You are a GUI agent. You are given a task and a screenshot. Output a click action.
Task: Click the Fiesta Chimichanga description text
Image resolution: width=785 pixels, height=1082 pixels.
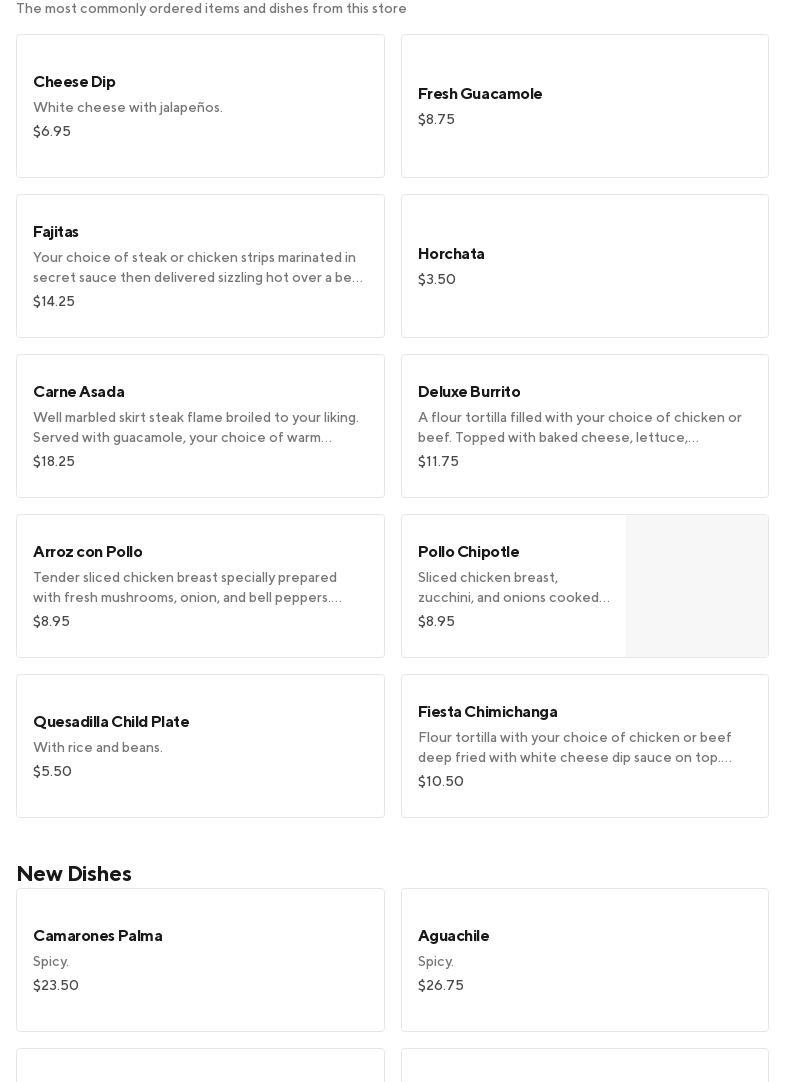[x=575, y=748]
